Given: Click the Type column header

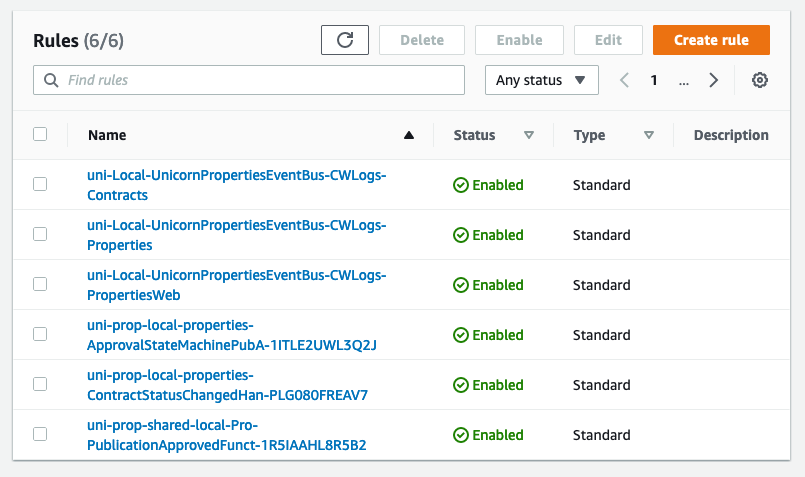Looking at the screenshot, I should pyautogui.click(x=589, y=135).
